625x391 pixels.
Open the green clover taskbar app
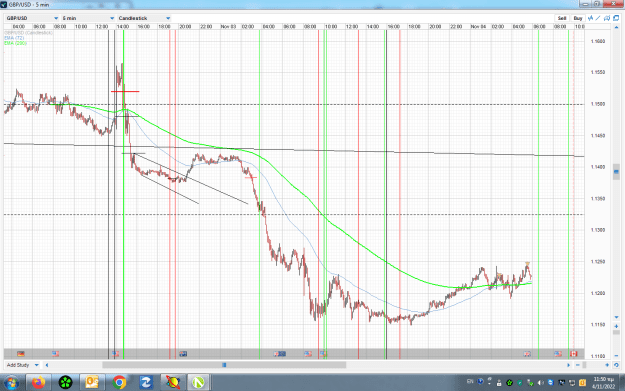(65, 383)
